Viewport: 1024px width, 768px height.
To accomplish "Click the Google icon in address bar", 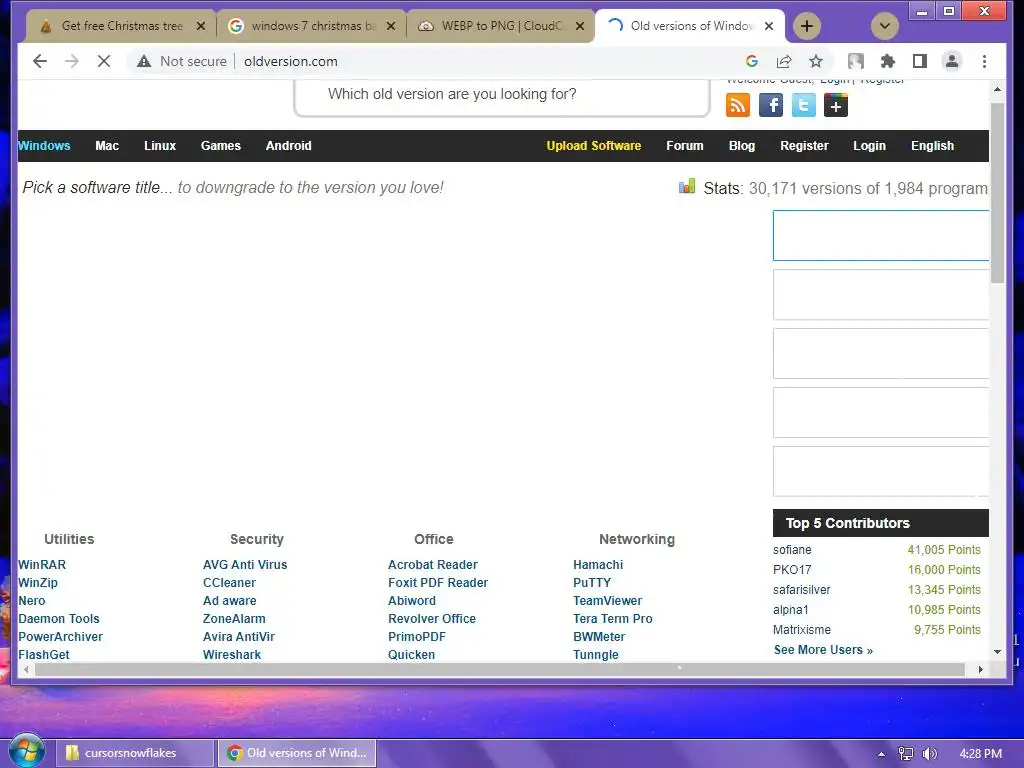I will tap(752, 61).
